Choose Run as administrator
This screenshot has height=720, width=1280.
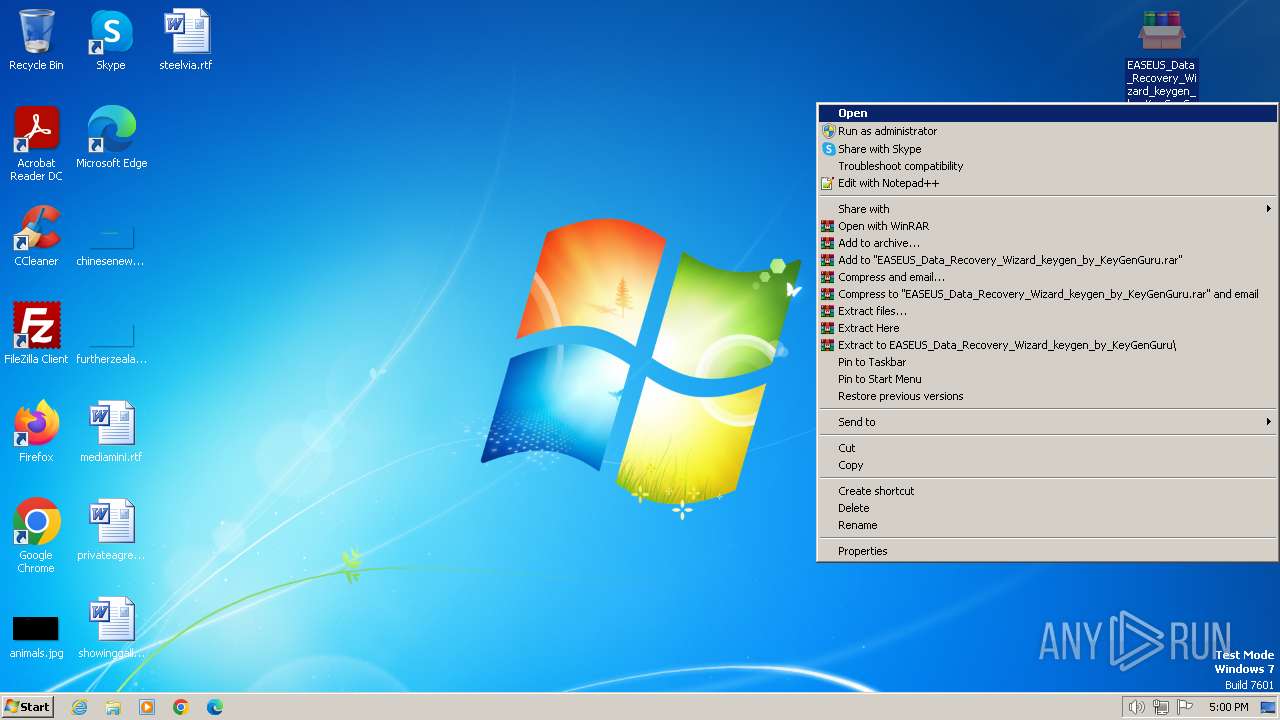pos(1047,131)
